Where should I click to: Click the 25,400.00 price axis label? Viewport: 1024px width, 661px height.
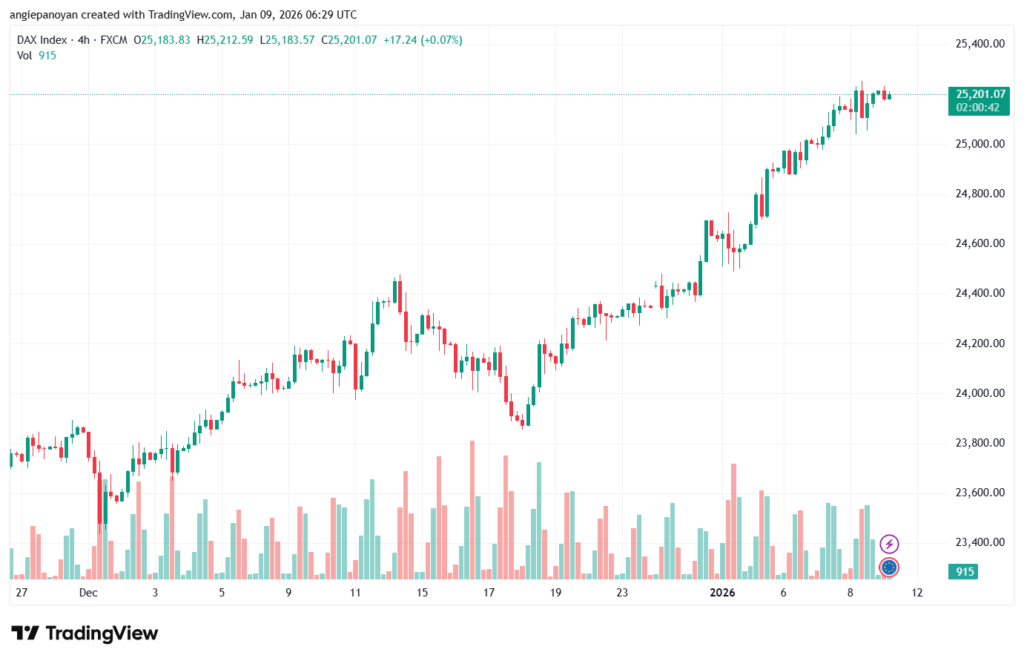coord(979,44)
